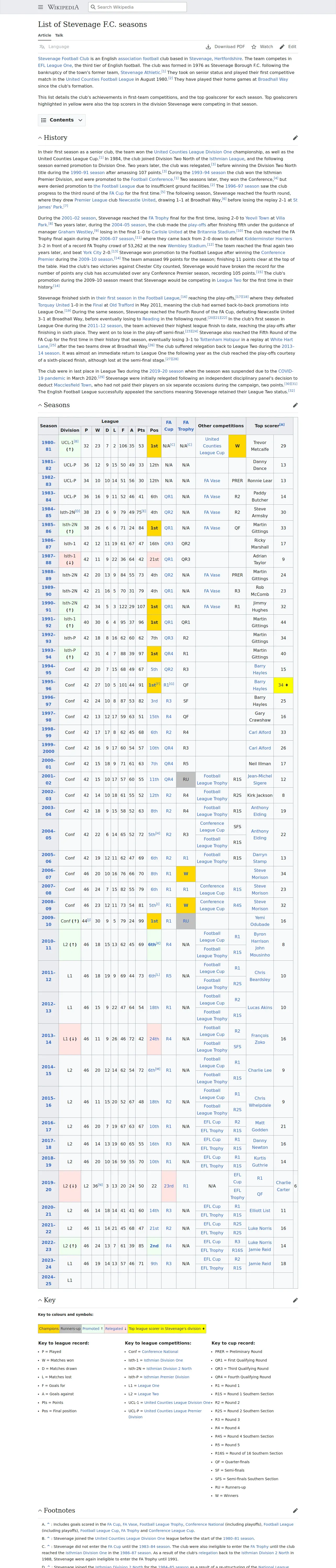Screen dimensions: 336x1568
Task: Open the Contents list icon
Action: pos(44,120)
